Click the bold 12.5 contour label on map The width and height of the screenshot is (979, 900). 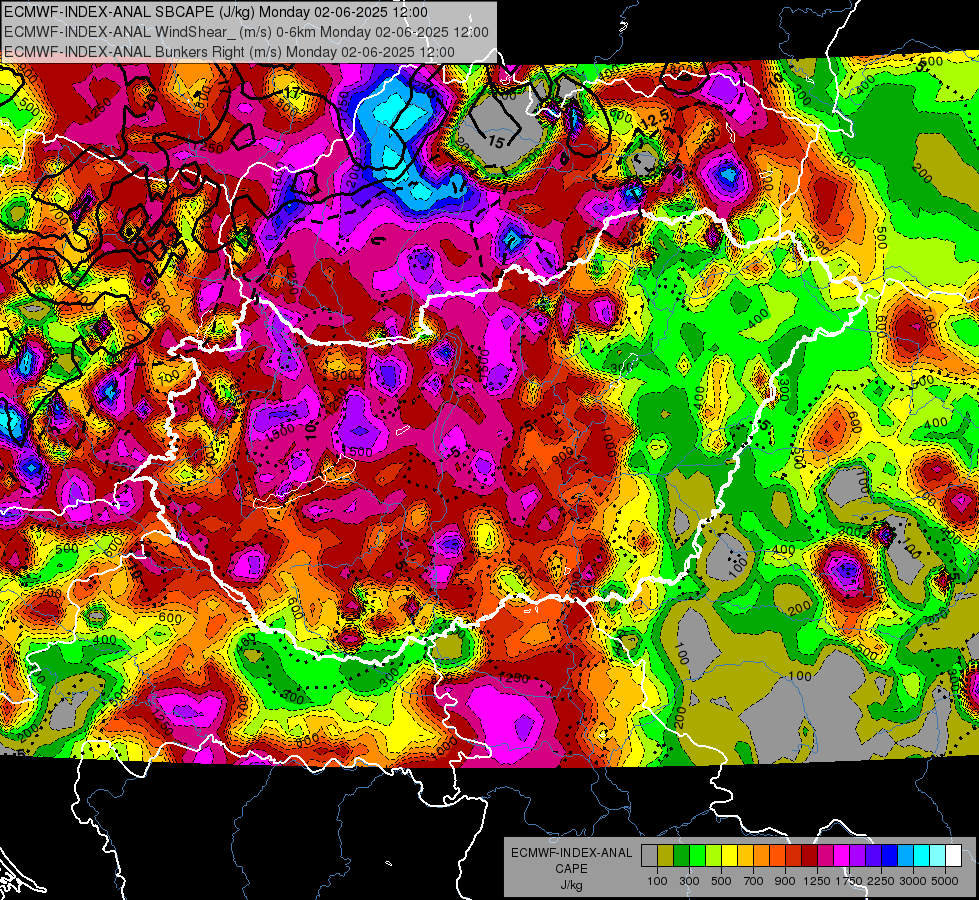click(656, 118)
